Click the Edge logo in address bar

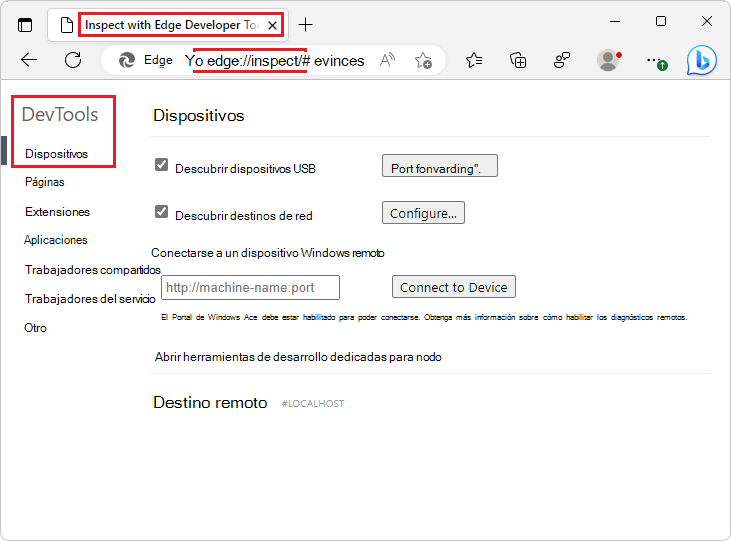pos(127,60)
